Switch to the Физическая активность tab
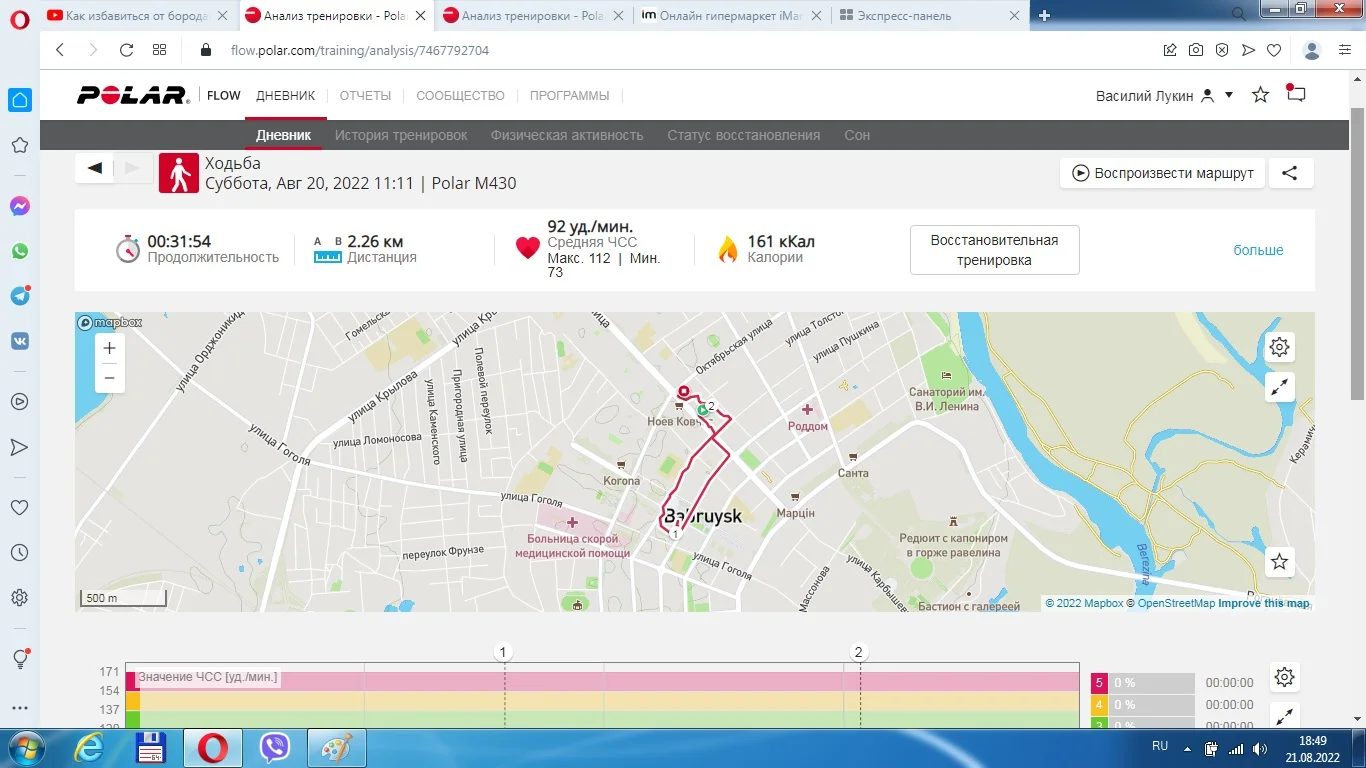Screen dimensions: 1366x768 [567, 135]
